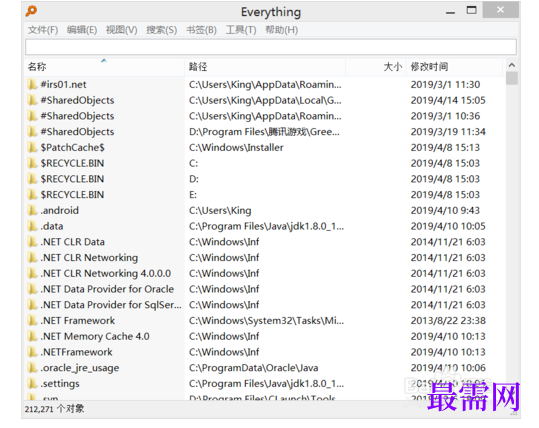Sort by the 修改时间 column header
This screenshot has width=539, height=428.
(x=454, y=67)
